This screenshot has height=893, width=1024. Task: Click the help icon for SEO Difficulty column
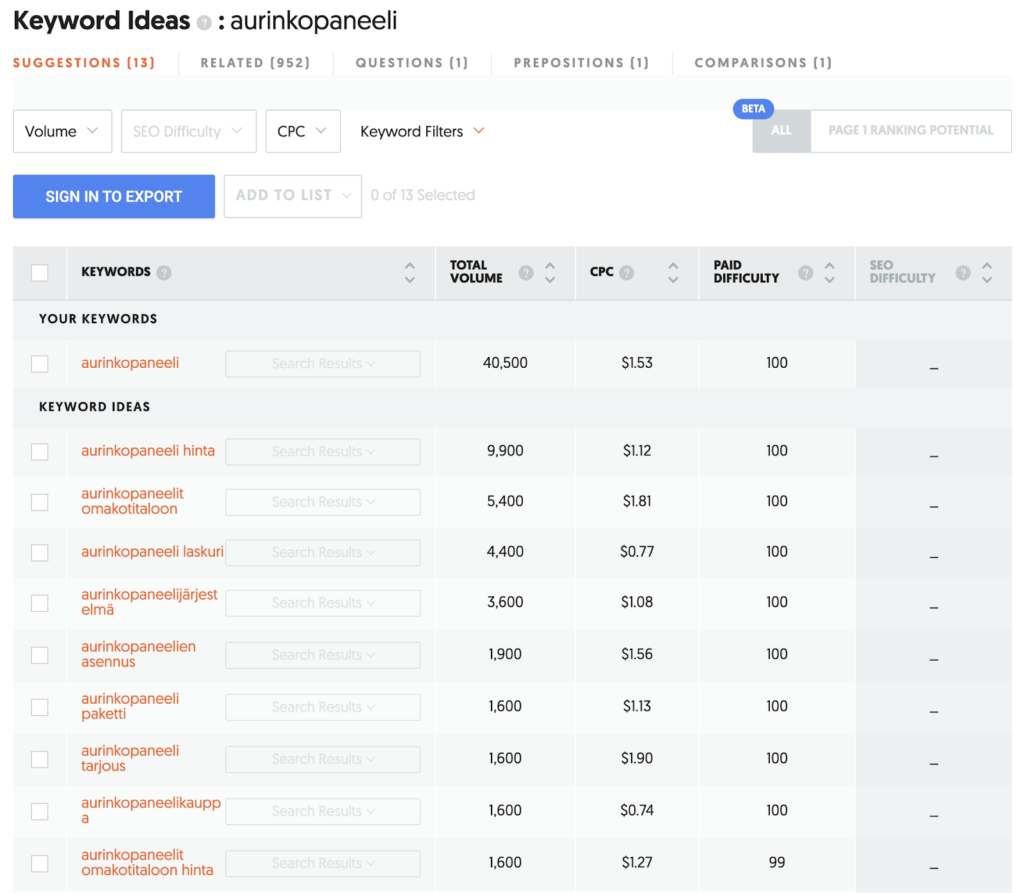click(x=963, y=272)
